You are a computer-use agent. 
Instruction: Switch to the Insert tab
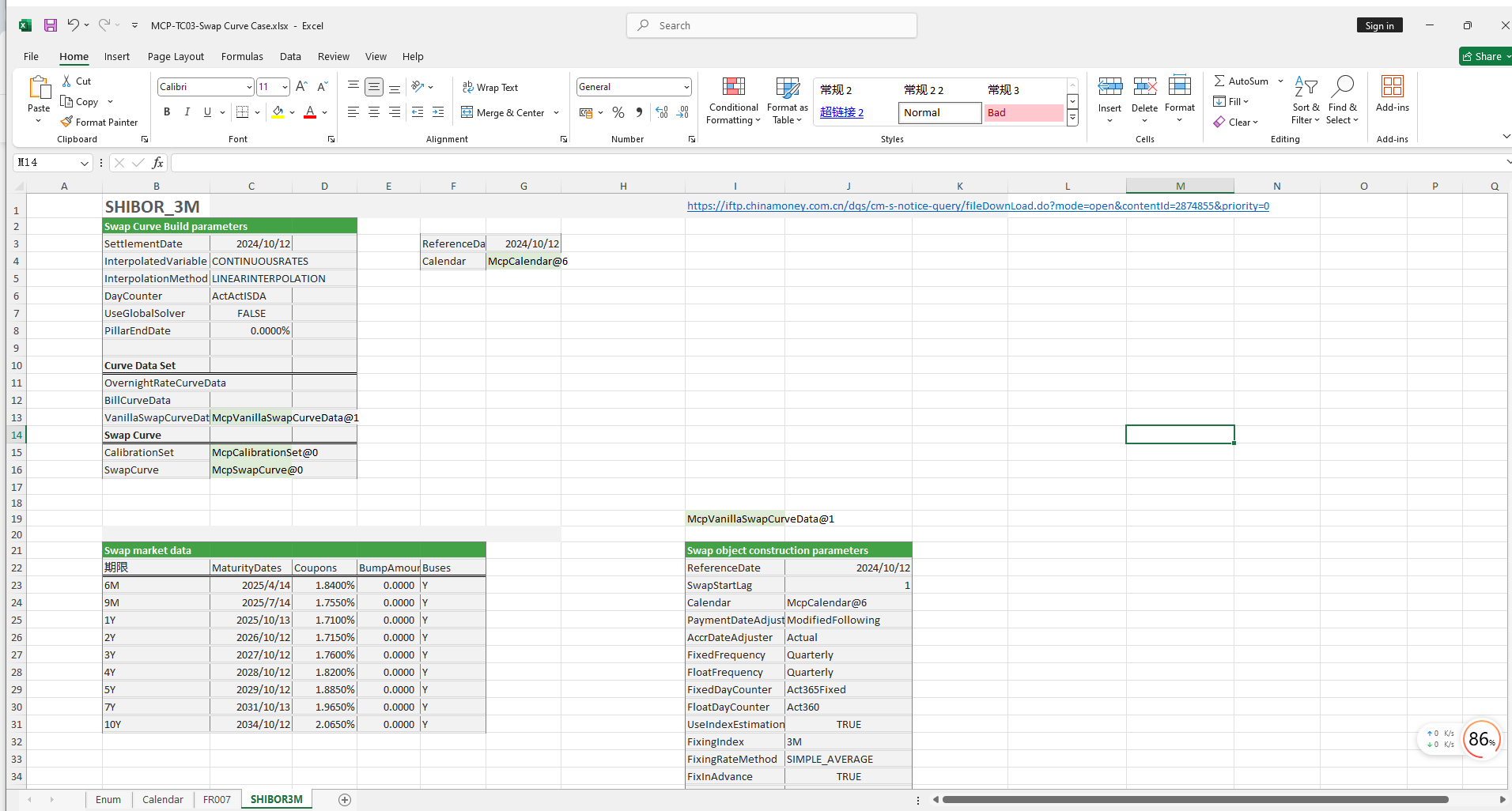click(117, 57)
